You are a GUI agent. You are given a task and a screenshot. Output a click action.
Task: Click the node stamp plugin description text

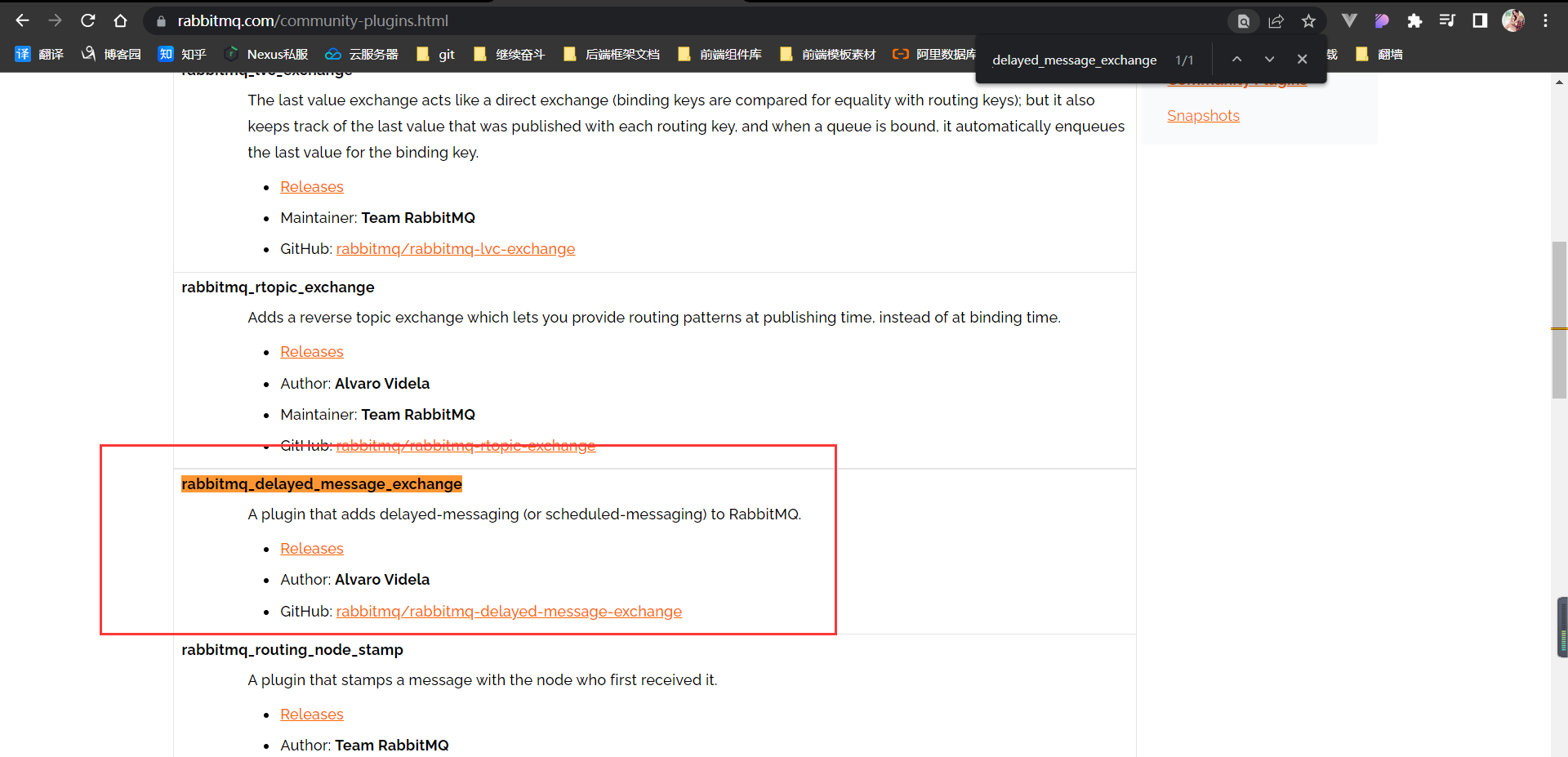tap(483, 680)
